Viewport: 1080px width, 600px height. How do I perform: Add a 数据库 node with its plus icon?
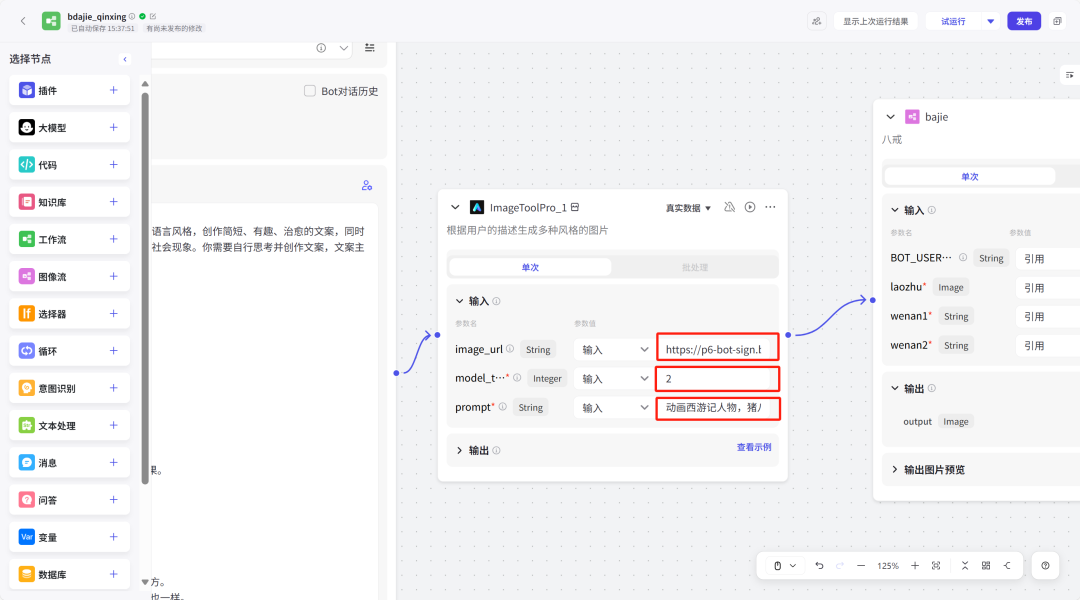click(x=114, y=574)
